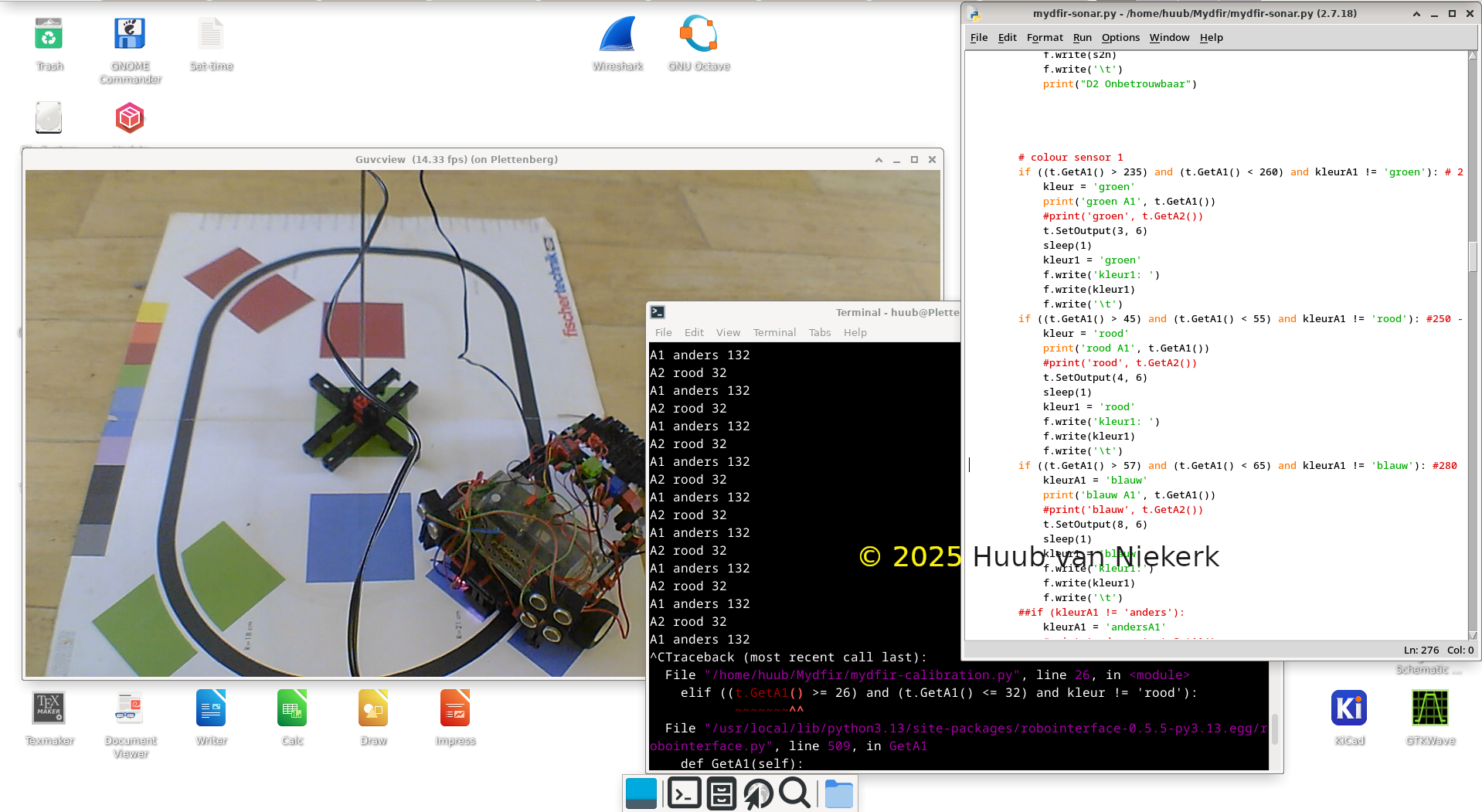The image size is (1482, 812).
Task: Open the terminal's View menu
Action: click(728, 332)
